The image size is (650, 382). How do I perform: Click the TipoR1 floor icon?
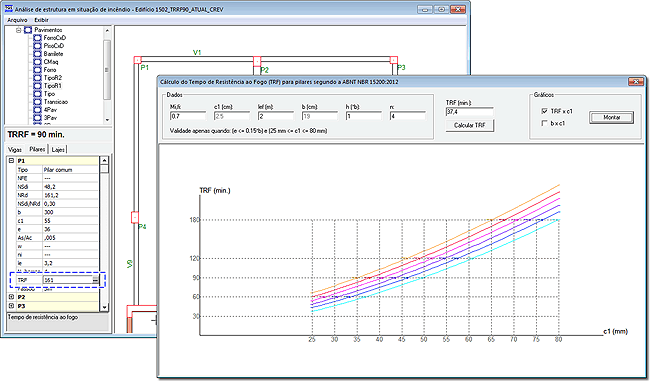pos(37,86)
